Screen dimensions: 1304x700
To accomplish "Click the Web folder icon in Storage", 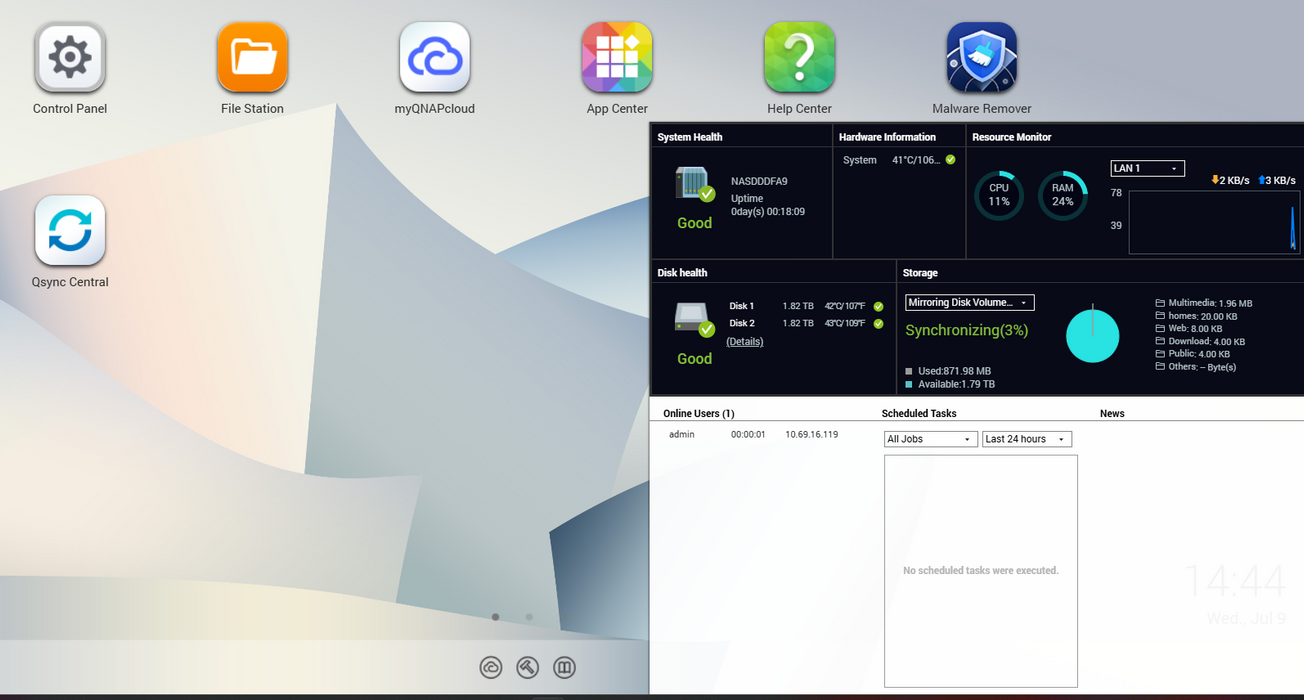I will tap(1160, 328).
